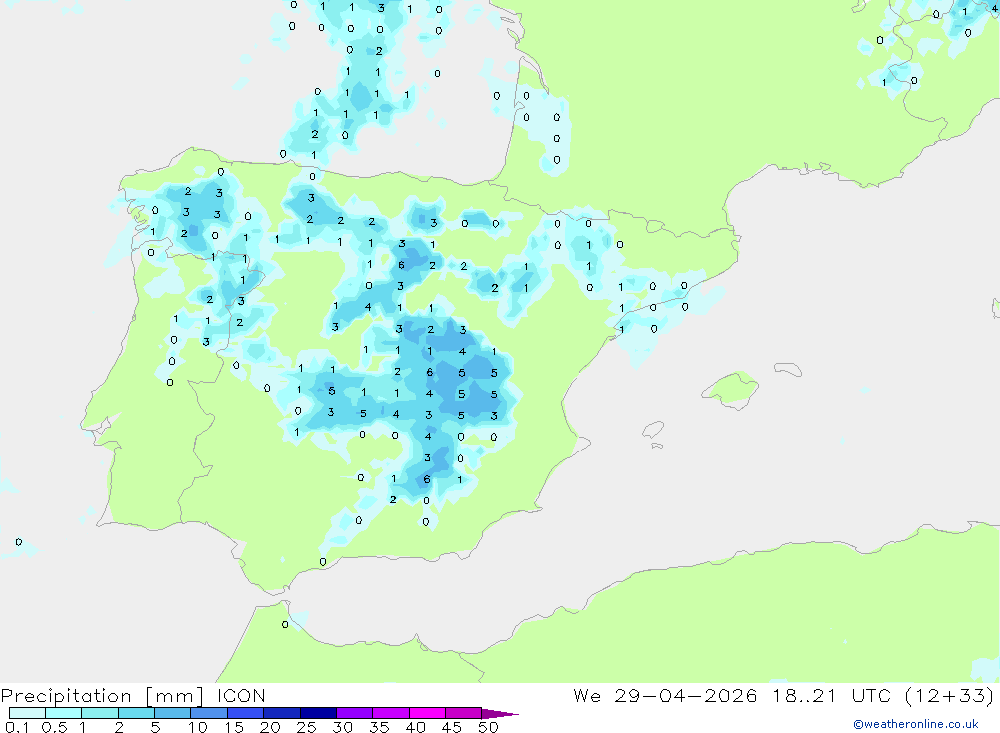The height and width of the screenshot is (733, 1000).
Task: Click the legend value '0.1'
Action: click(17, 727)
